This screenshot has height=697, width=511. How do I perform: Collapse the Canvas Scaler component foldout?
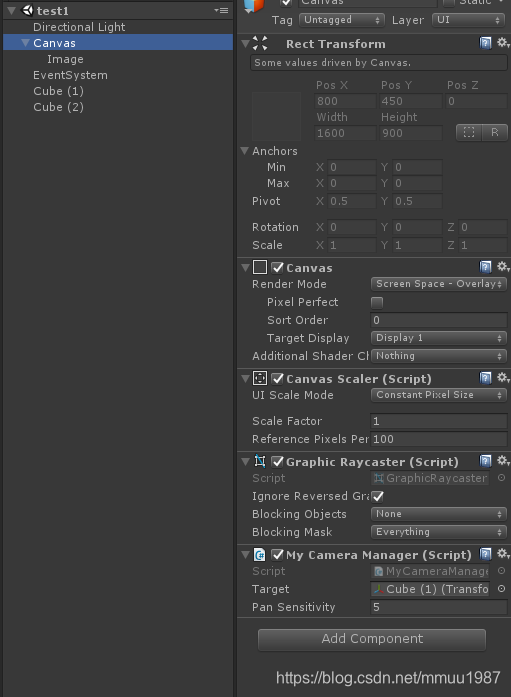pos(245,379)
